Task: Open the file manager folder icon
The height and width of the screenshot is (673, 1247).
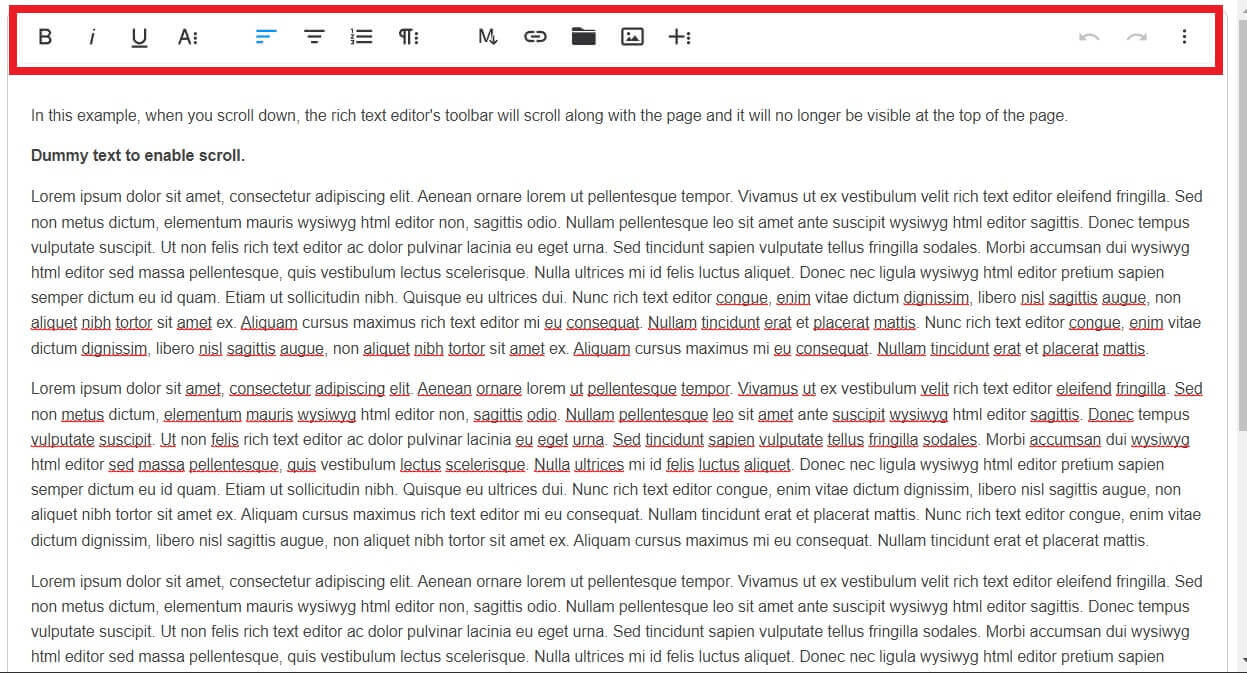Action: pos(583,37)
